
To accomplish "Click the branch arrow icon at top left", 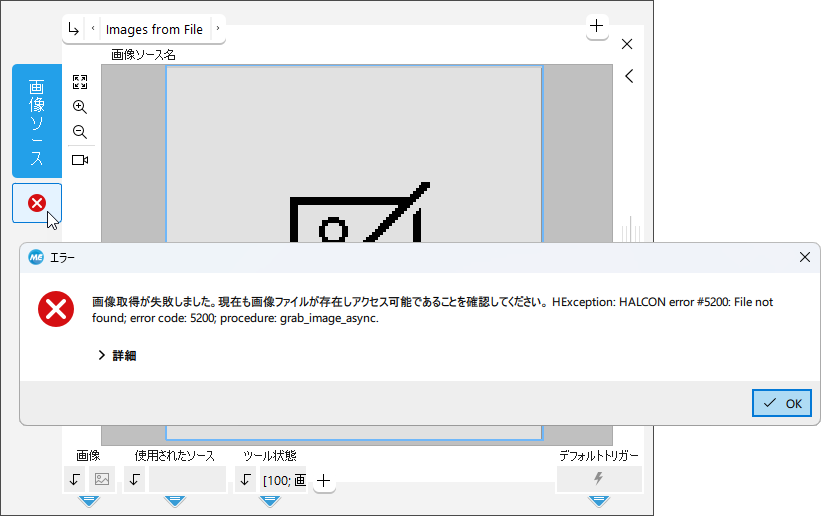I will tap(73, 29).
